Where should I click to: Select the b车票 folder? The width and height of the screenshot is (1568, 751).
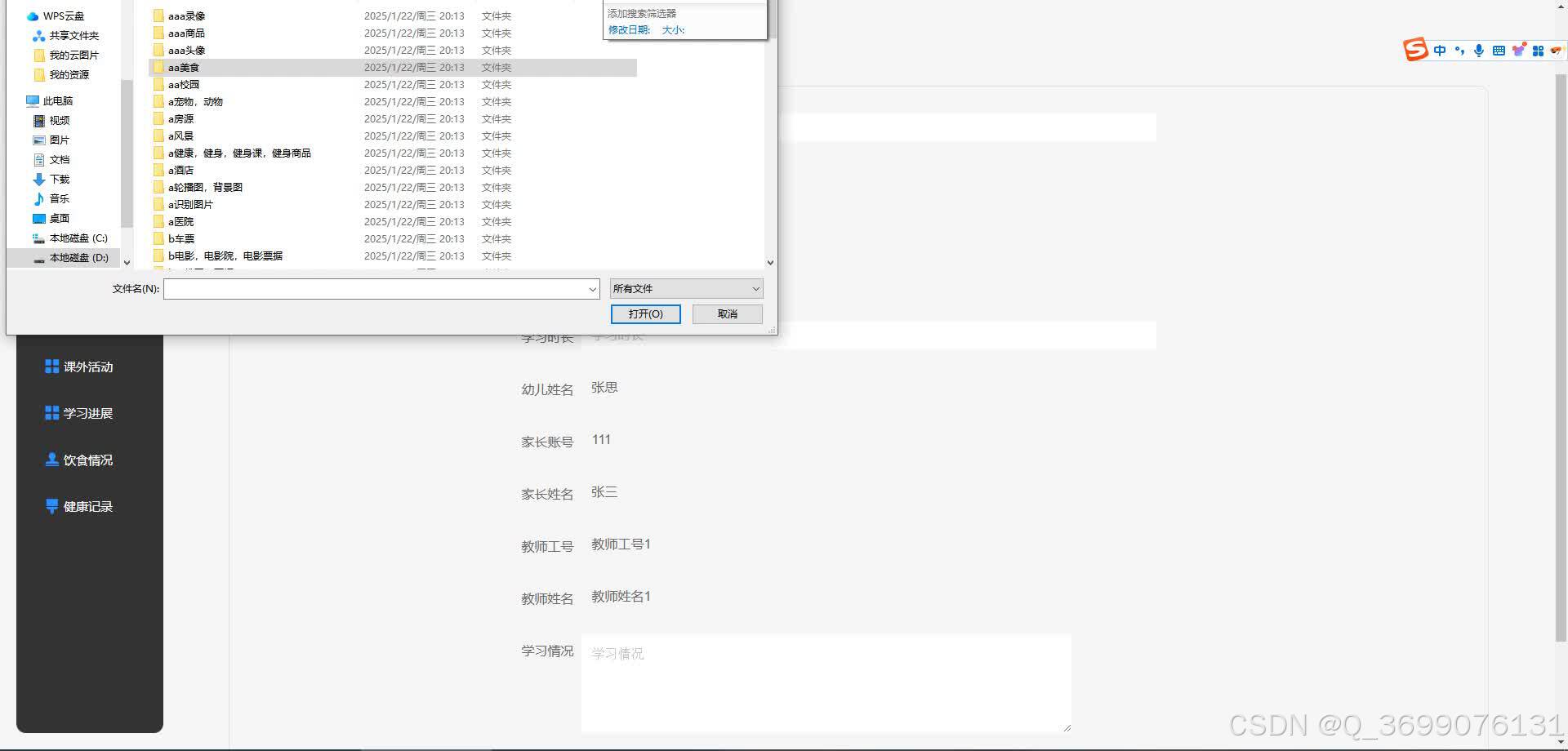[x=181, y=239]
